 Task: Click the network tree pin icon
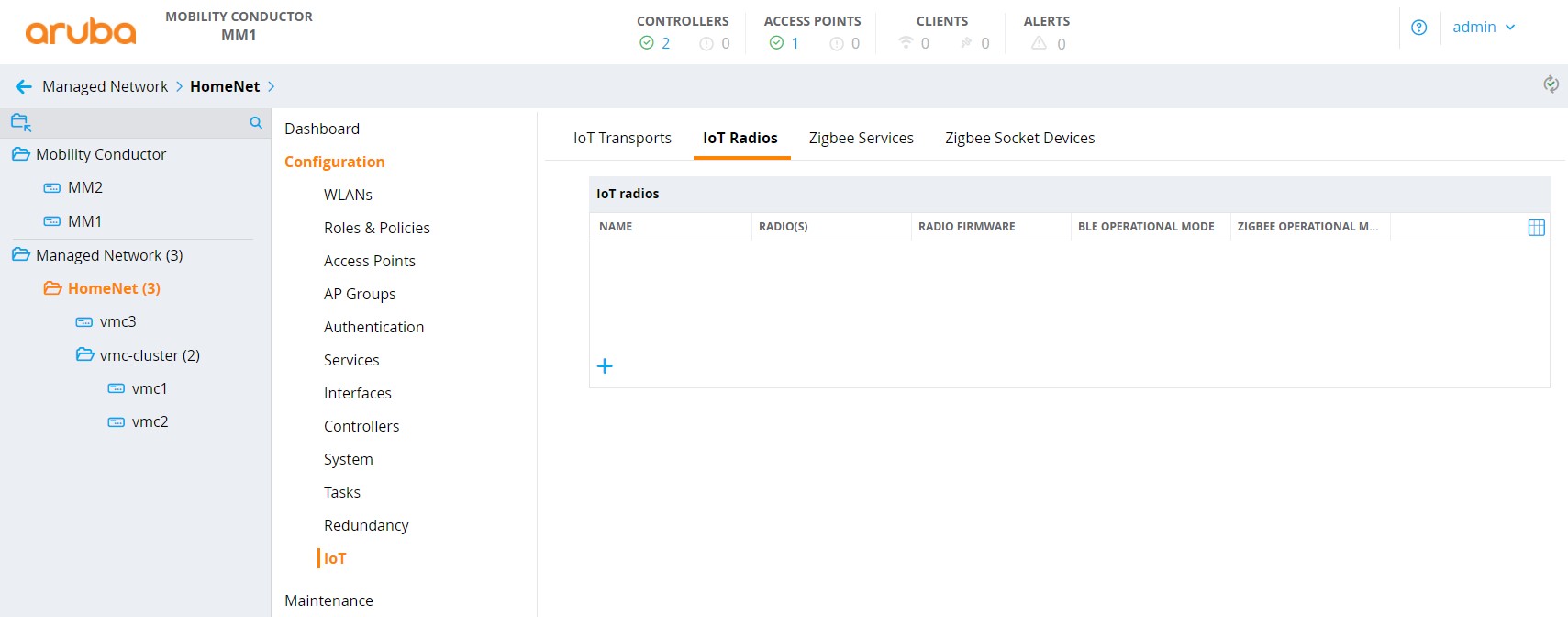point(21,122)
